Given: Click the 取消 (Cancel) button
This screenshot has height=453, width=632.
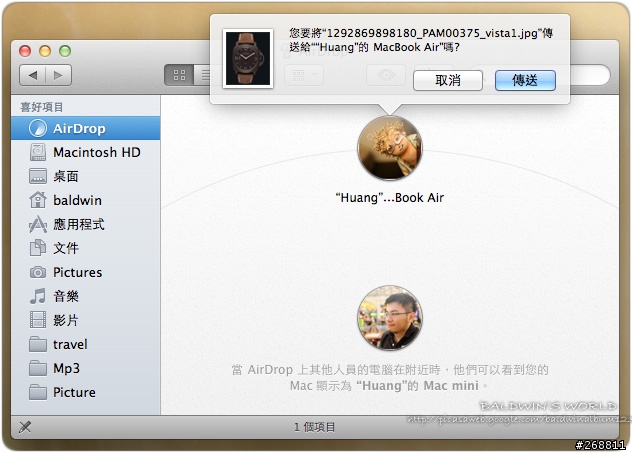Looking at the screenshot, I should point(447,80).
